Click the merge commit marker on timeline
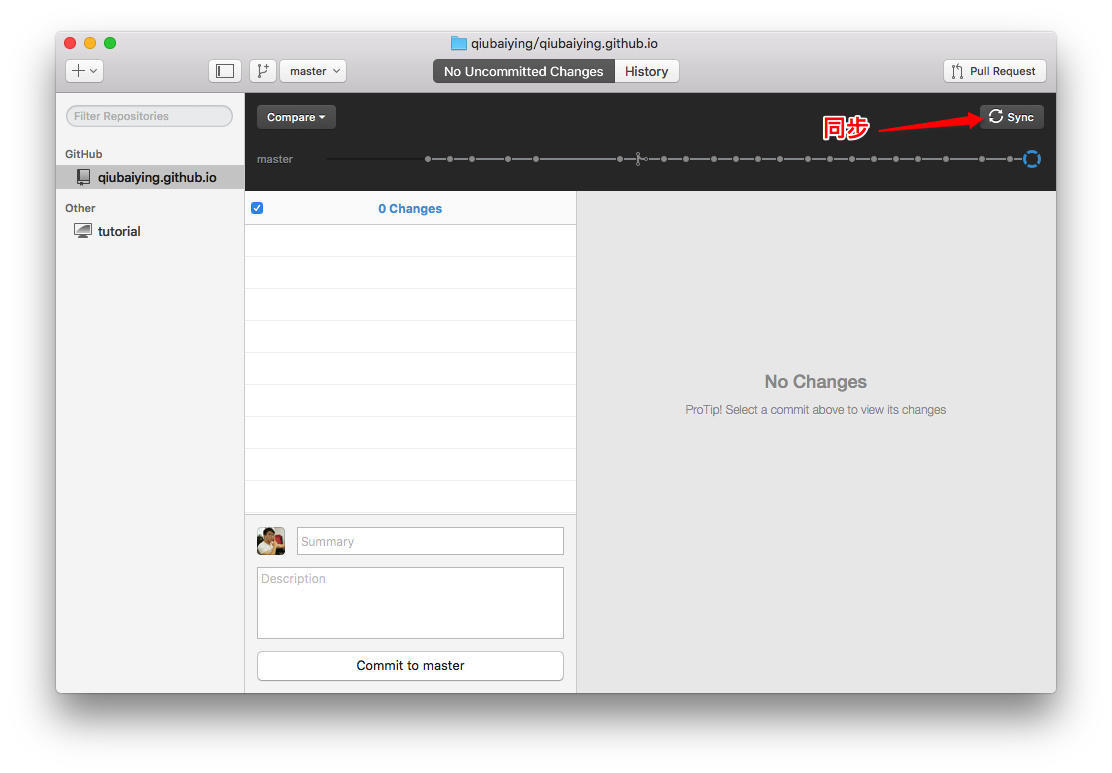The image size is (1112, 773). click(x=640, y=159)
